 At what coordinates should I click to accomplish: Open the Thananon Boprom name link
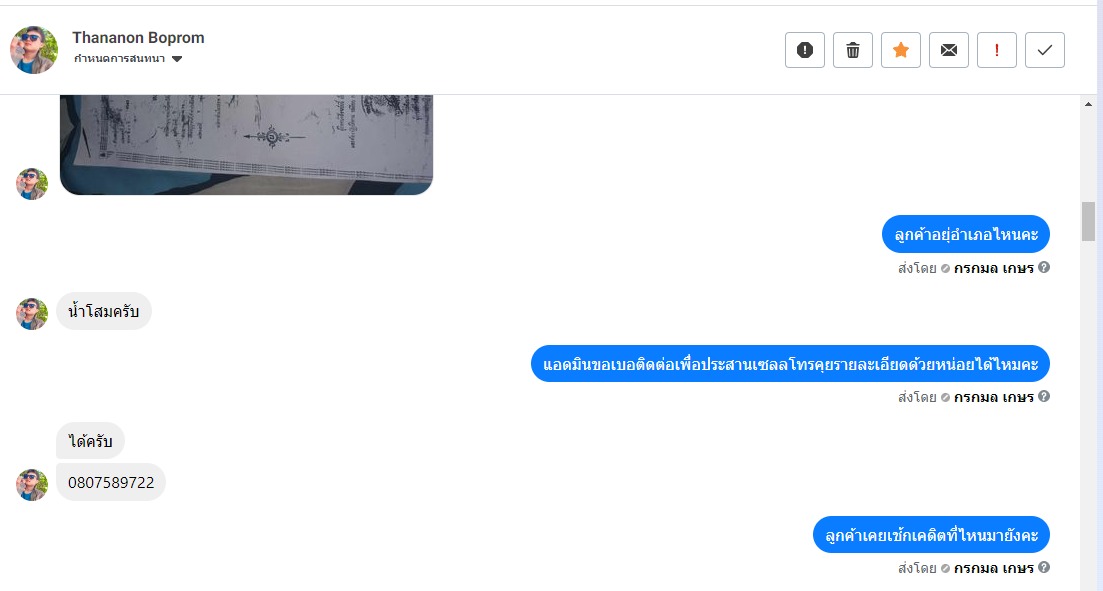coord(138,38)
